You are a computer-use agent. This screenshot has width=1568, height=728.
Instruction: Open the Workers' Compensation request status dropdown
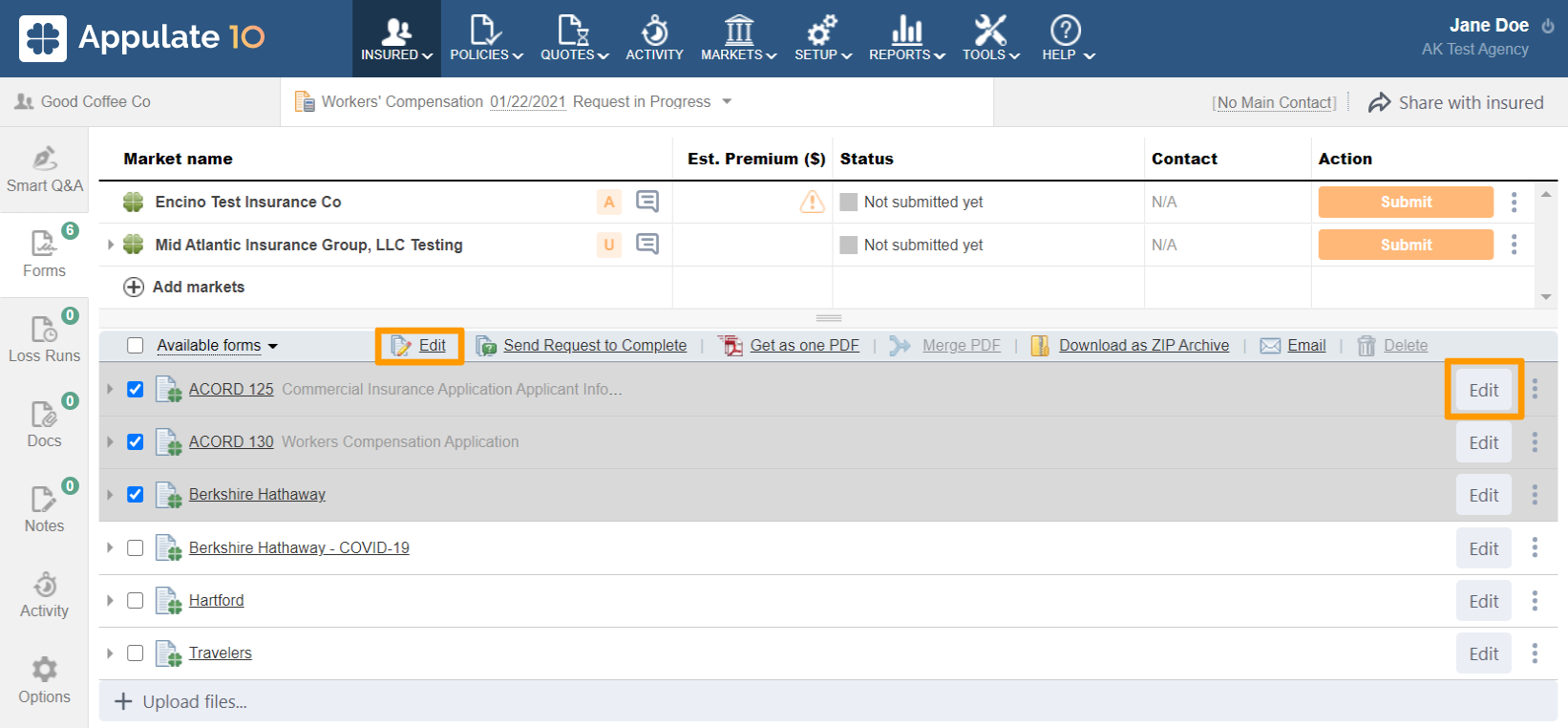[x=727, y=101]
